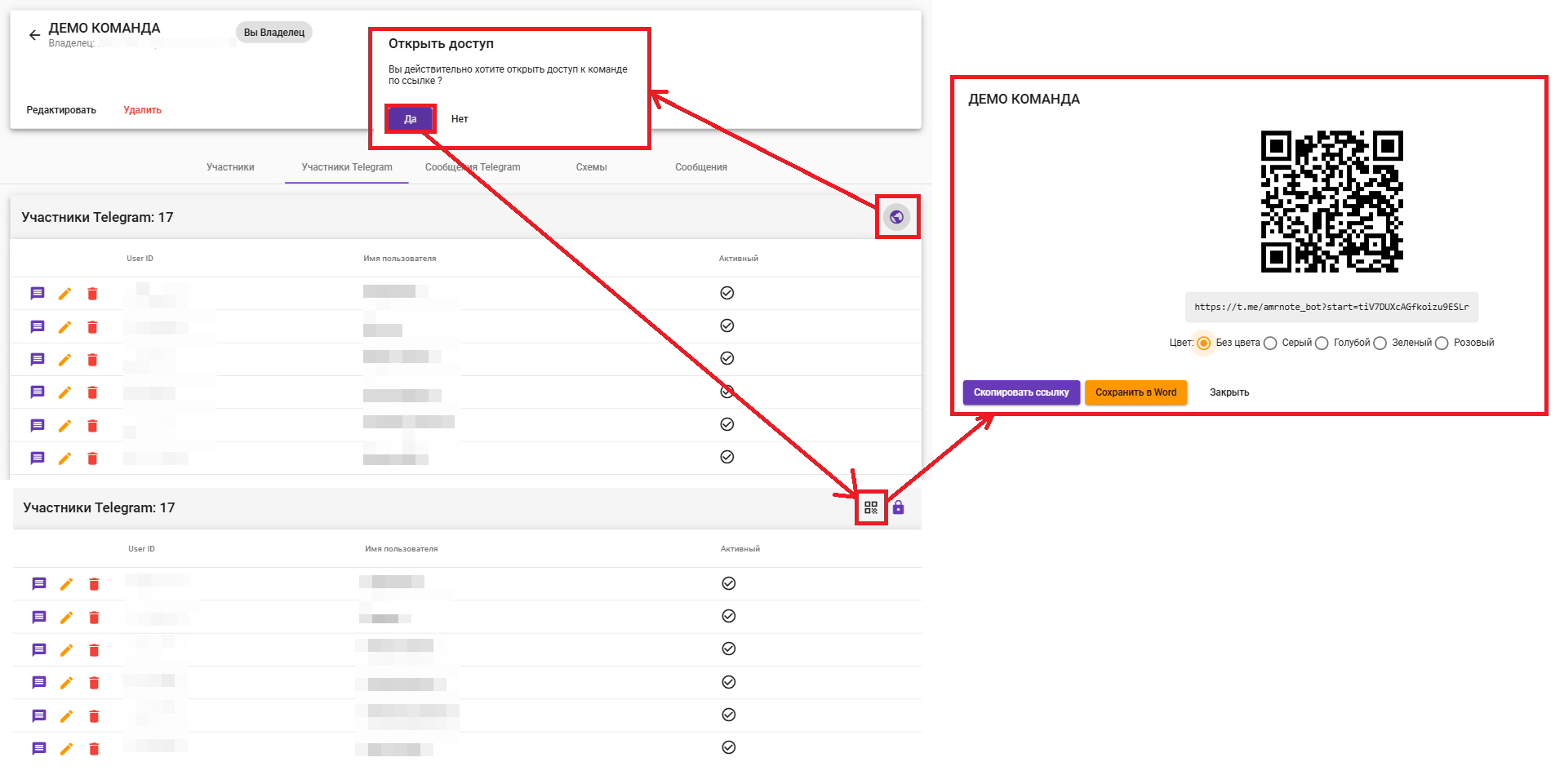
Task: Click trash icon in first row of lower table
Action: (94, 584)
